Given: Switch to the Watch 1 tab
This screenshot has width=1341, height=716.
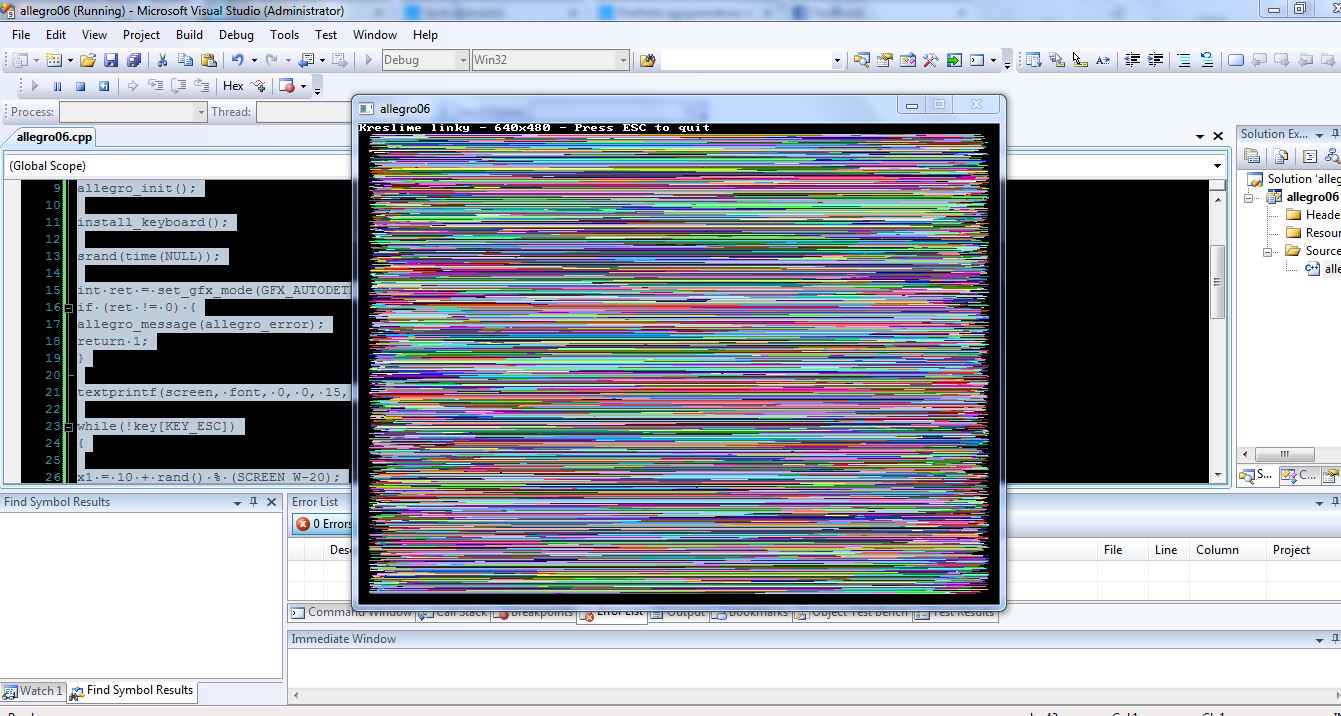Looking at the screenshot, I should tap(33, 691).
